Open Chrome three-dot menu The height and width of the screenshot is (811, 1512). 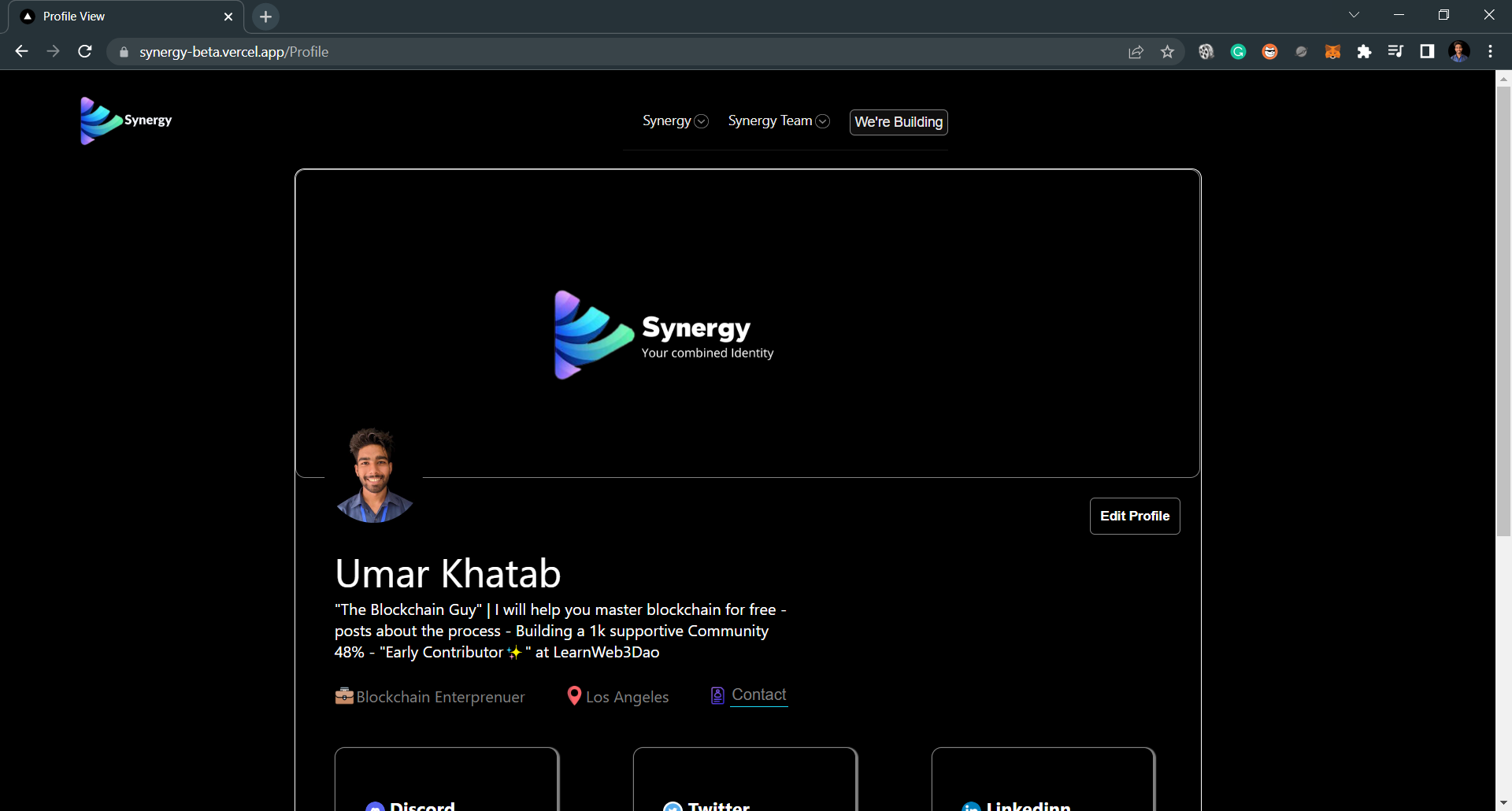click(1490, 52)
